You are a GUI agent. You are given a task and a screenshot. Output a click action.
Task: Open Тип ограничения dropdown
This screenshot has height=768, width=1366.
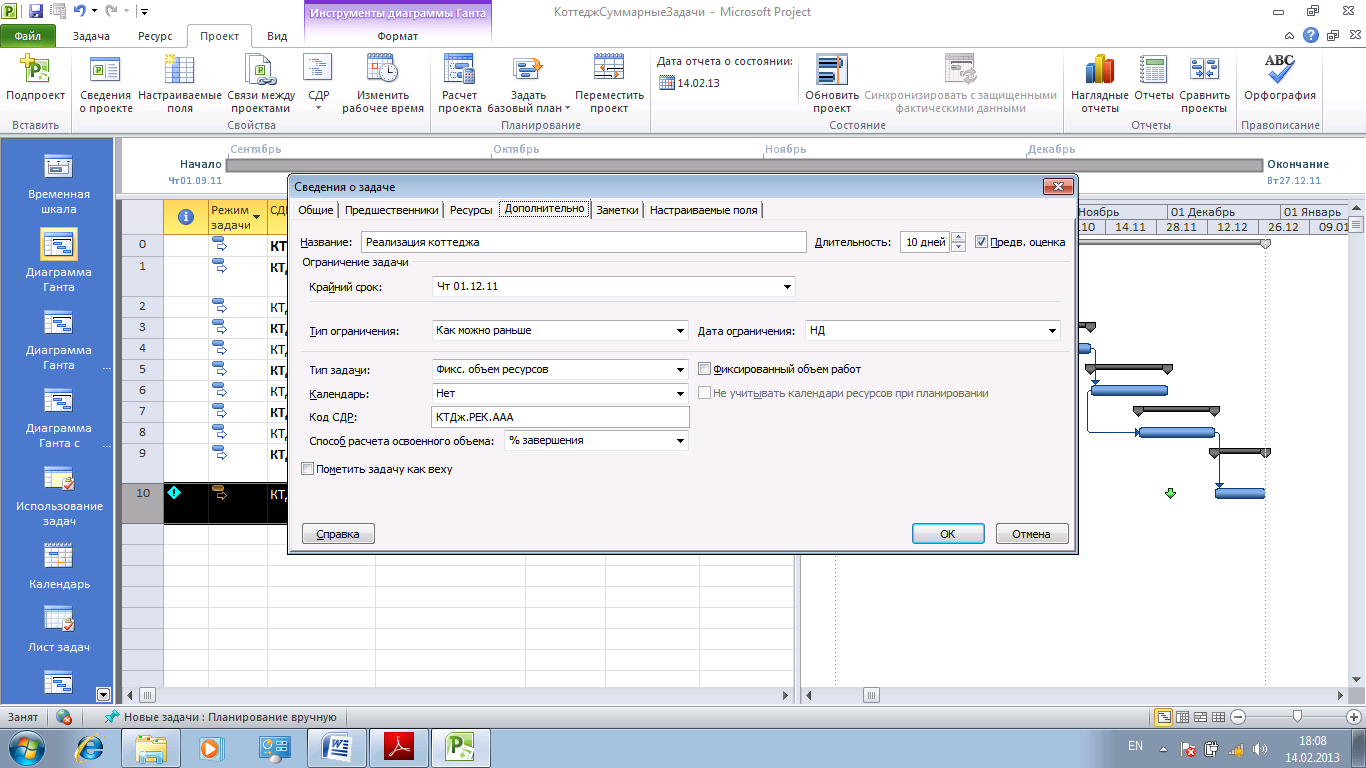click(x=680, y=330)
